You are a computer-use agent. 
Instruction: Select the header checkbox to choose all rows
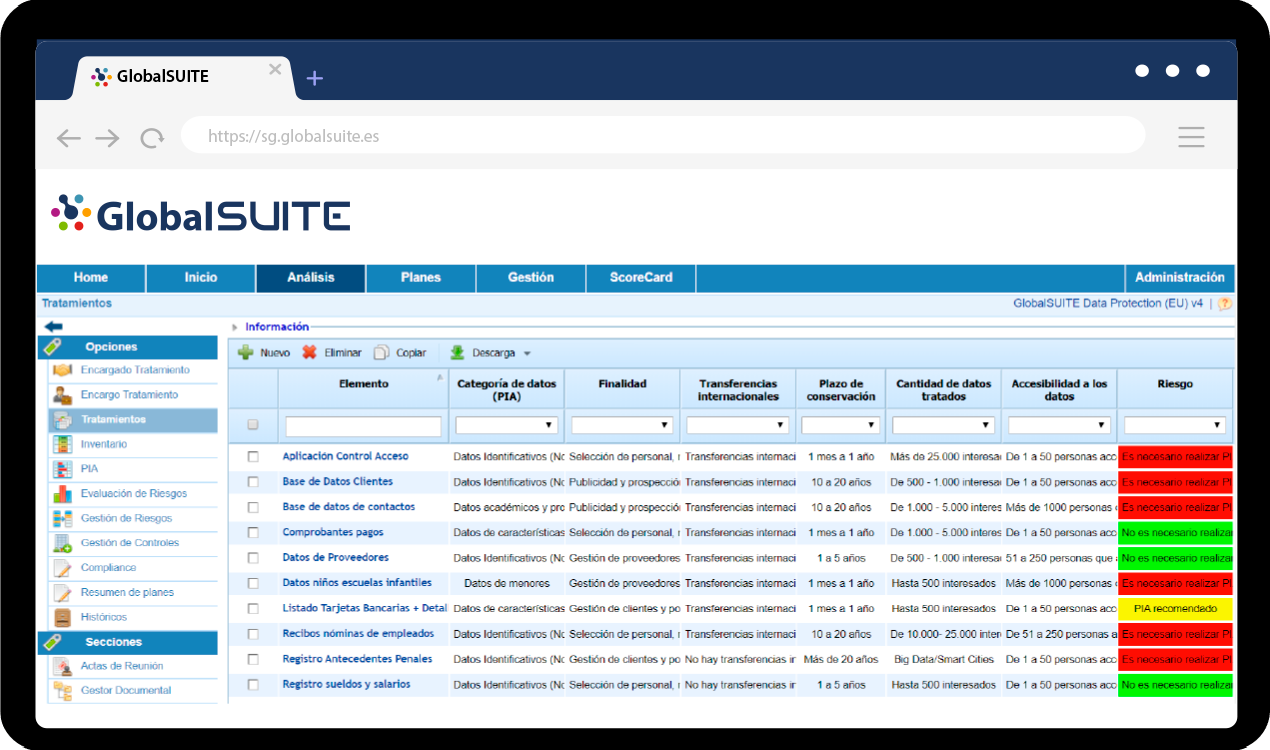point(253,425)
